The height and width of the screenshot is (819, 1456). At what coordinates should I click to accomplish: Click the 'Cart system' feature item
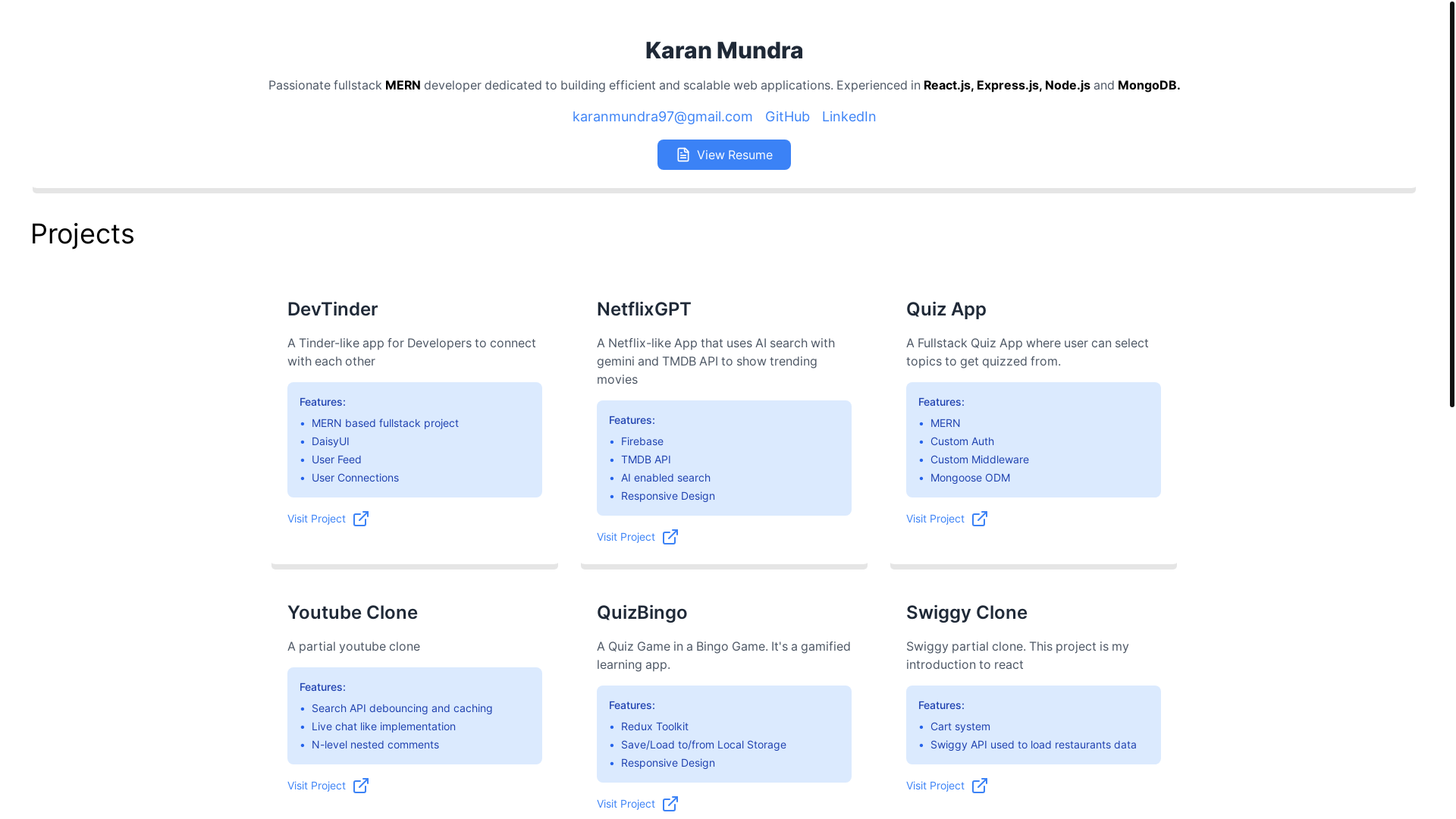(x=961, y=726)
